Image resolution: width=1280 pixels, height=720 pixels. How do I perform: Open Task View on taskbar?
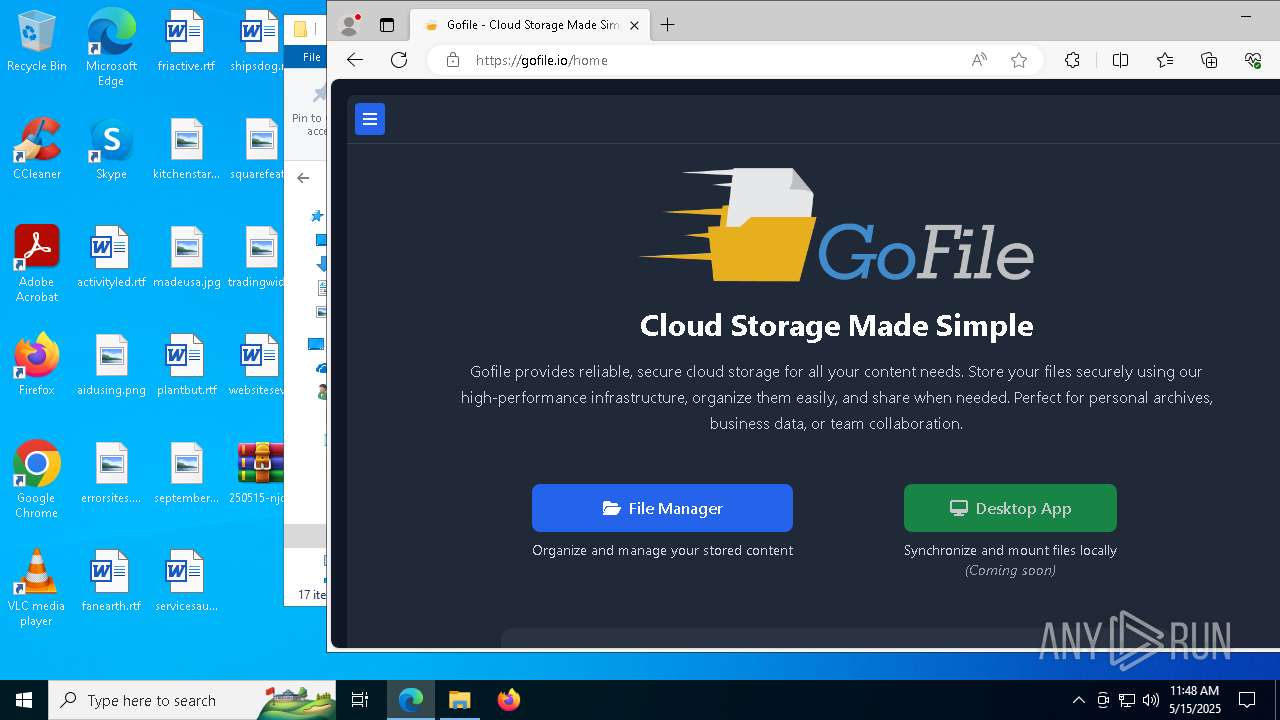(x=360, y=700)
